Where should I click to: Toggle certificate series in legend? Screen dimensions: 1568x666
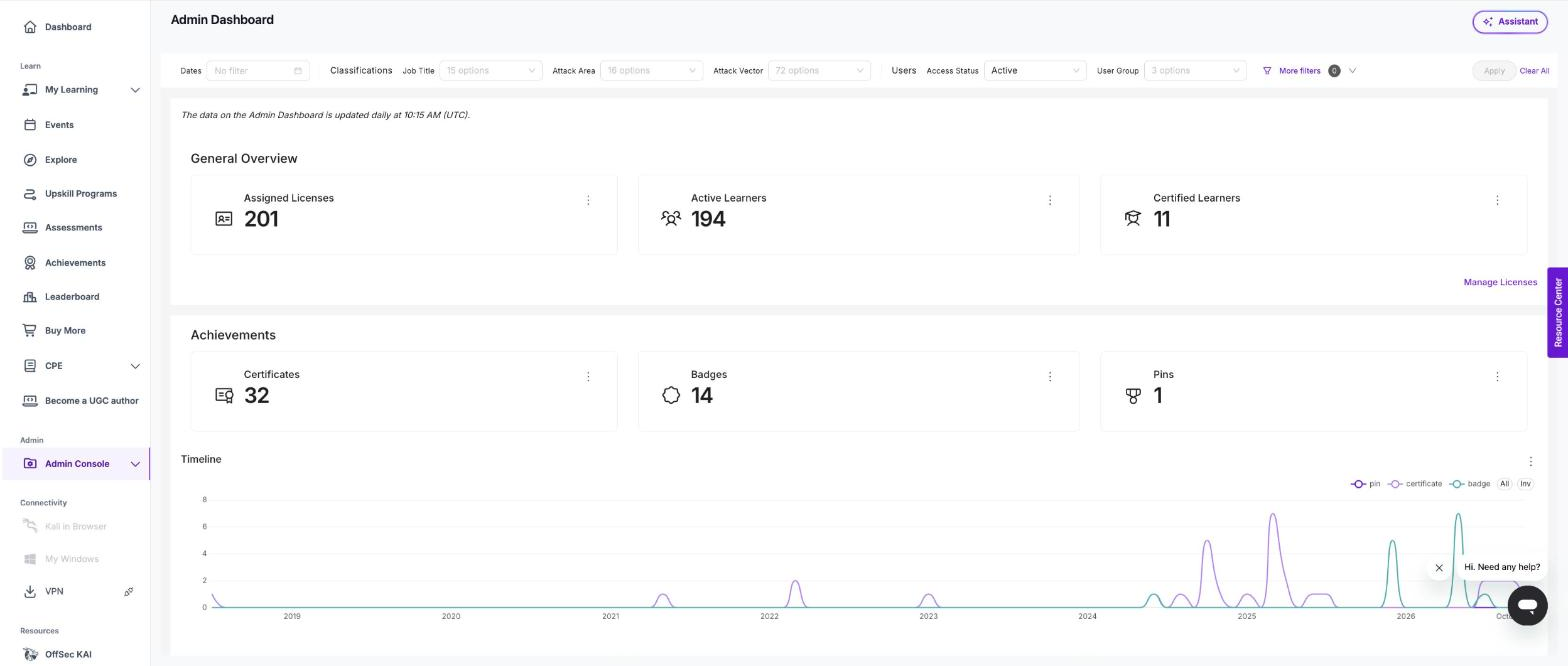pyautogui.click(x=1415, y=484)
